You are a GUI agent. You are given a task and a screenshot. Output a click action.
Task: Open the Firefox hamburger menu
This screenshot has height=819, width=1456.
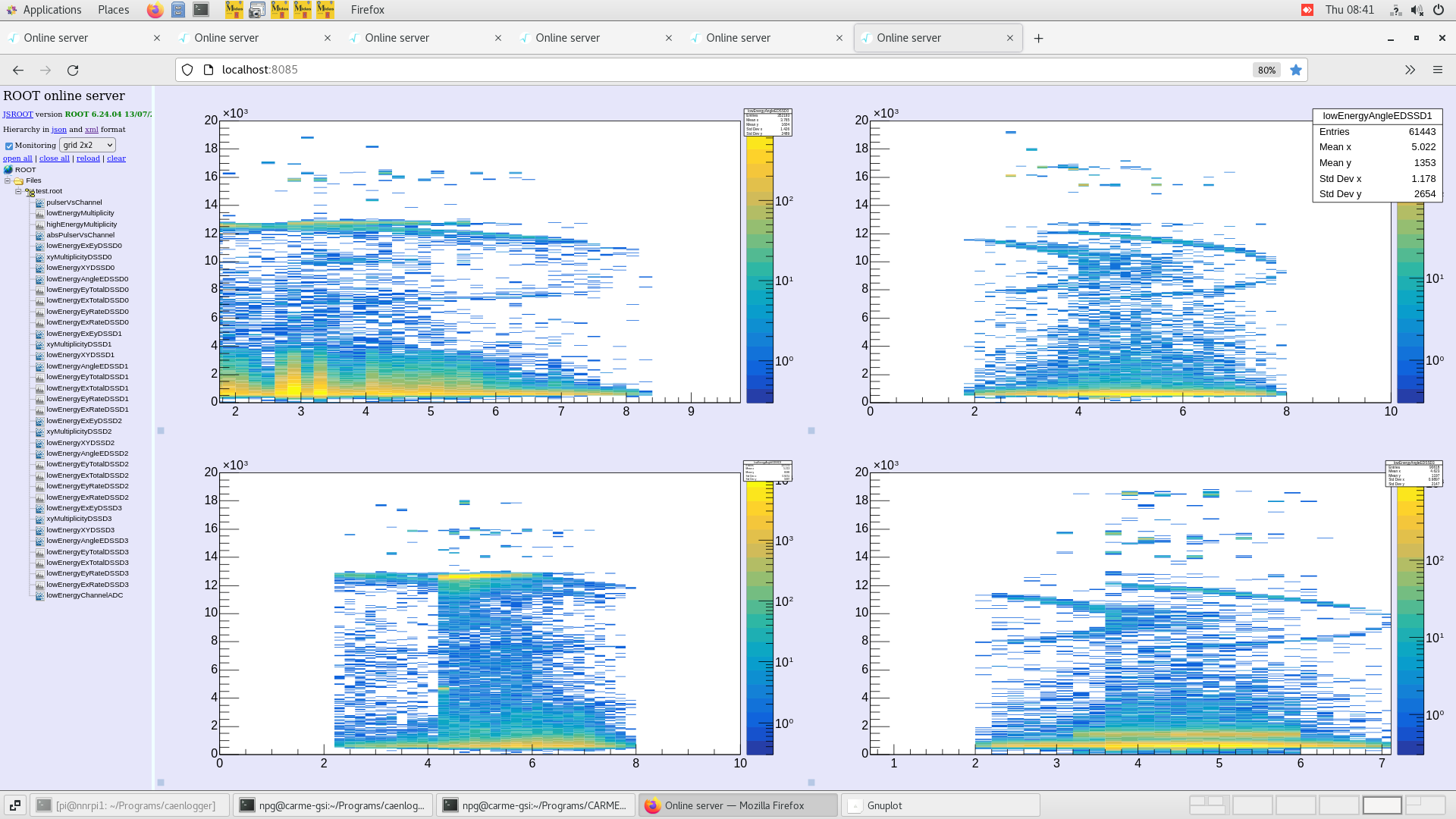(1438, 70)
